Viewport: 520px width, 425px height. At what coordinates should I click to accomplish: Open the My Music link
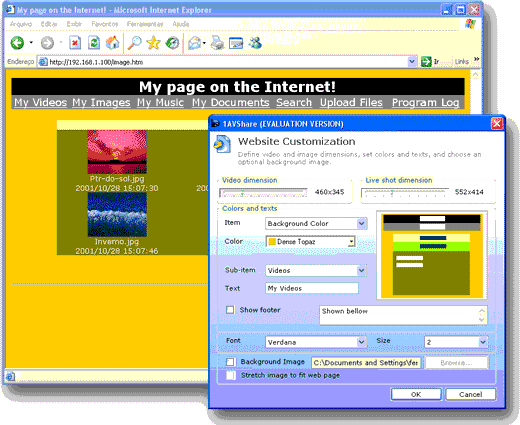coord(160,102)
